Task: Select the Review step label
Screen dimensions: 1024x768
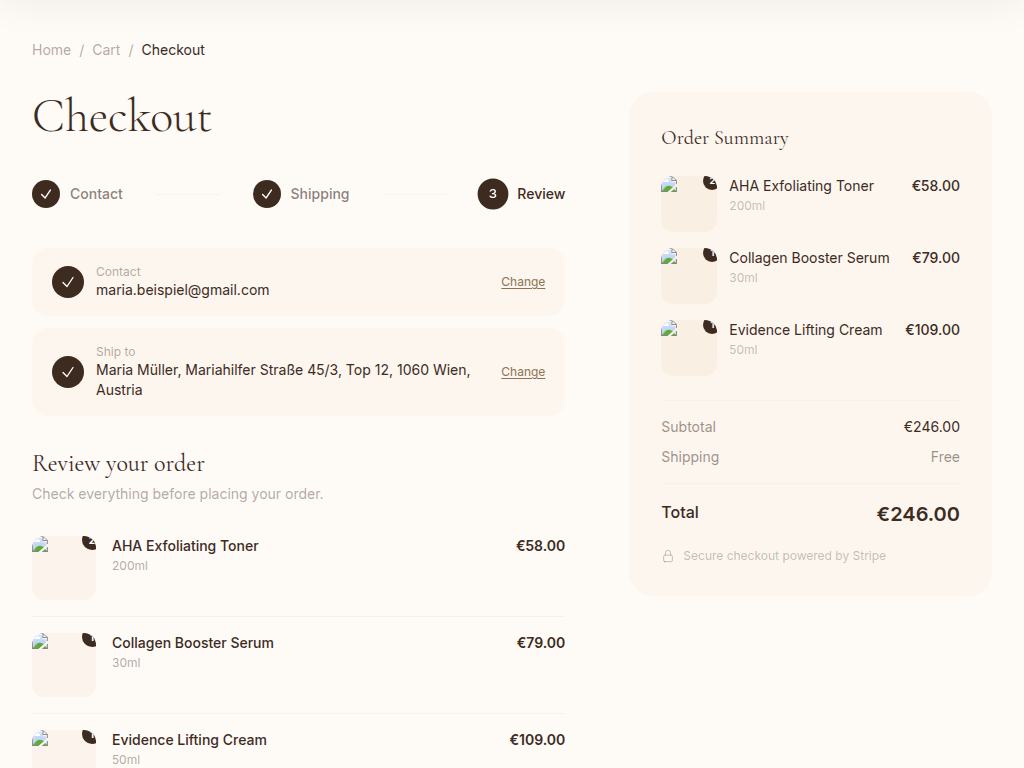Action: coord(541,194)
